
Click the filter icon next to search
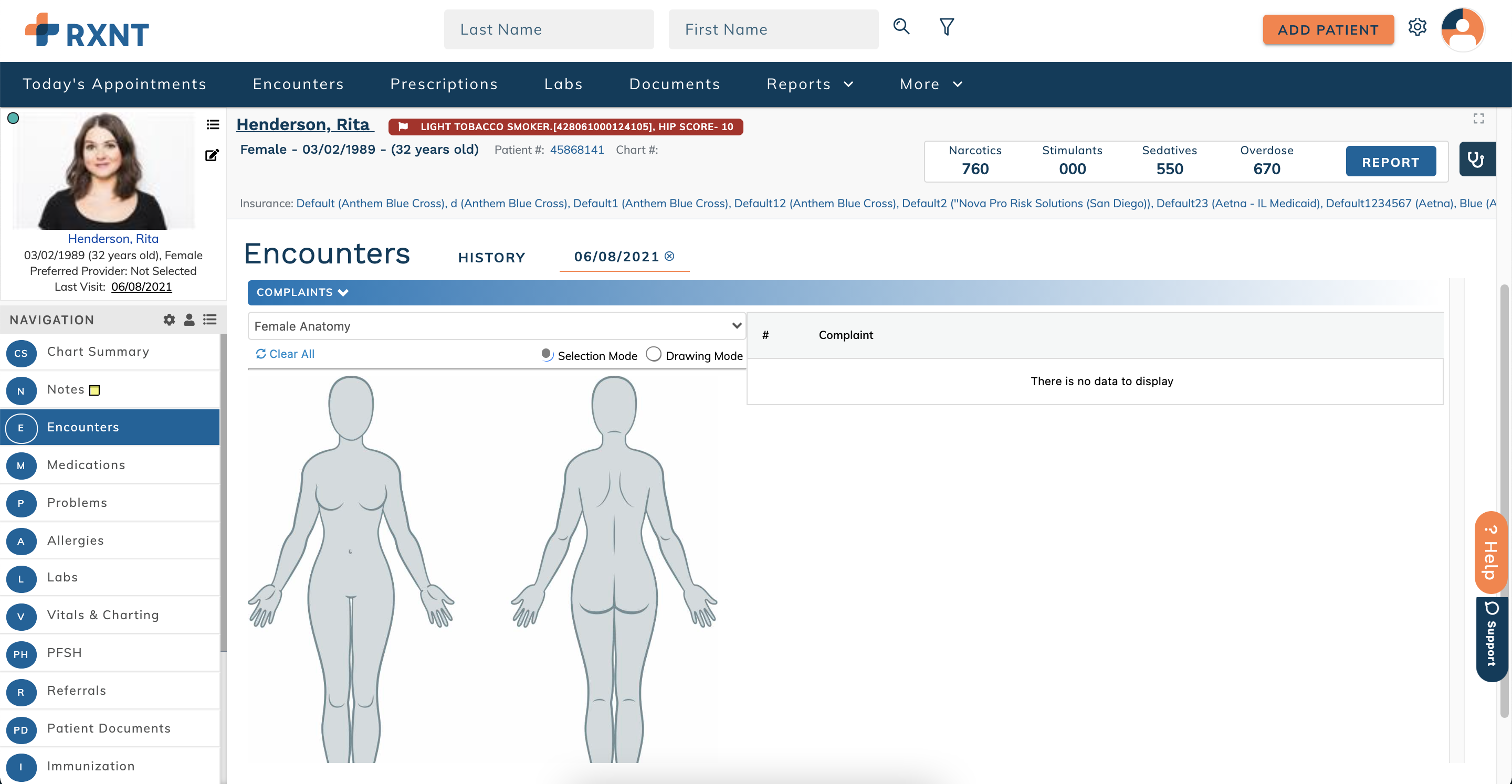click(946, 26)
